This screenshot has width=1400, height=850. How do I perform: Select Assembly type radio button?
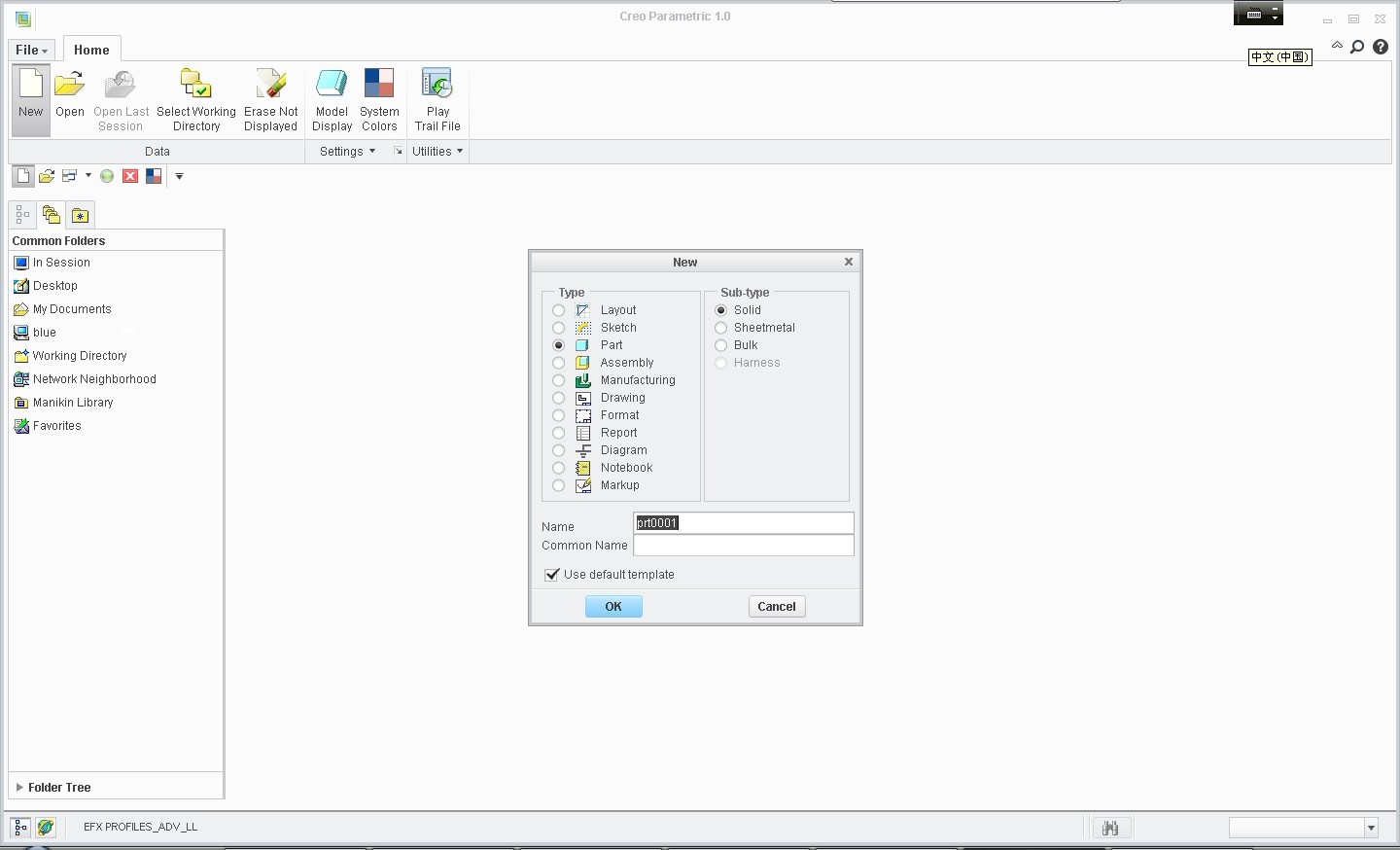(x=558, y=363)
